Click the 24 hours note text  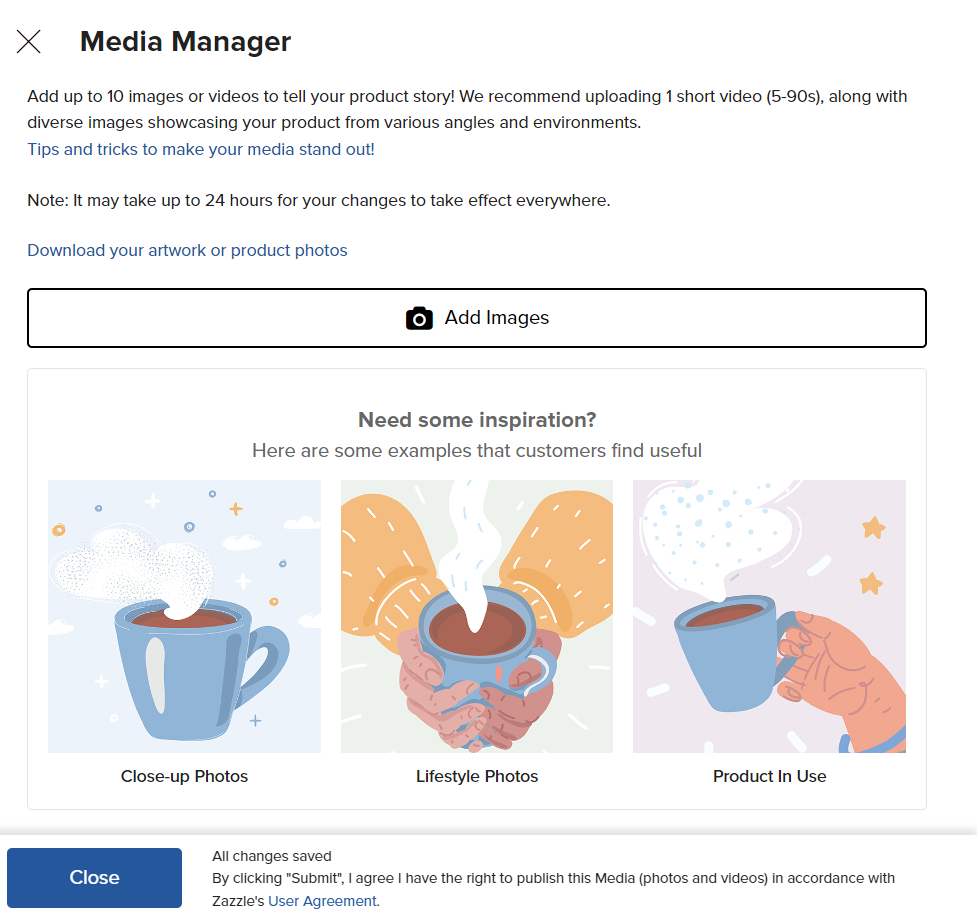318,201
